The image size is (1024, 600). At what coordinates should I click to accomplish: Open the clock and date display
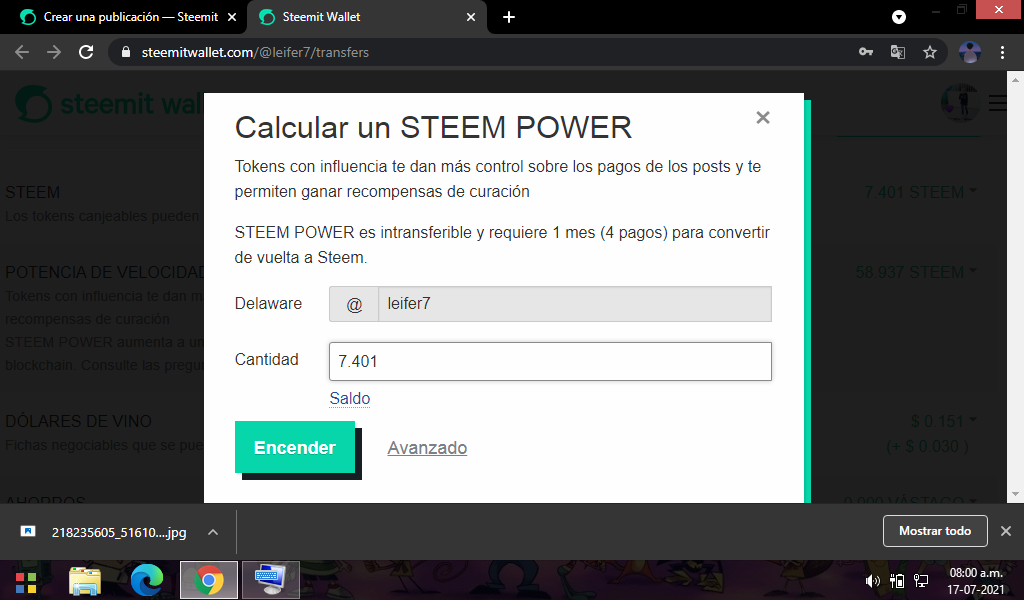[x=976, y=580]
